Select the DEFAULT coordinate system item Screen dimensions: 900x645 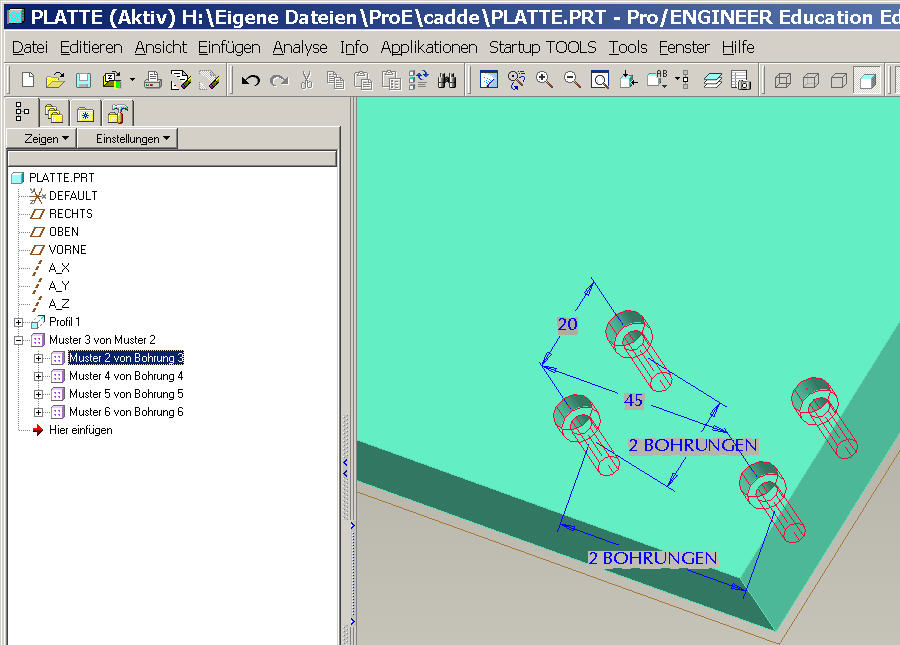[x=73, y=196]
